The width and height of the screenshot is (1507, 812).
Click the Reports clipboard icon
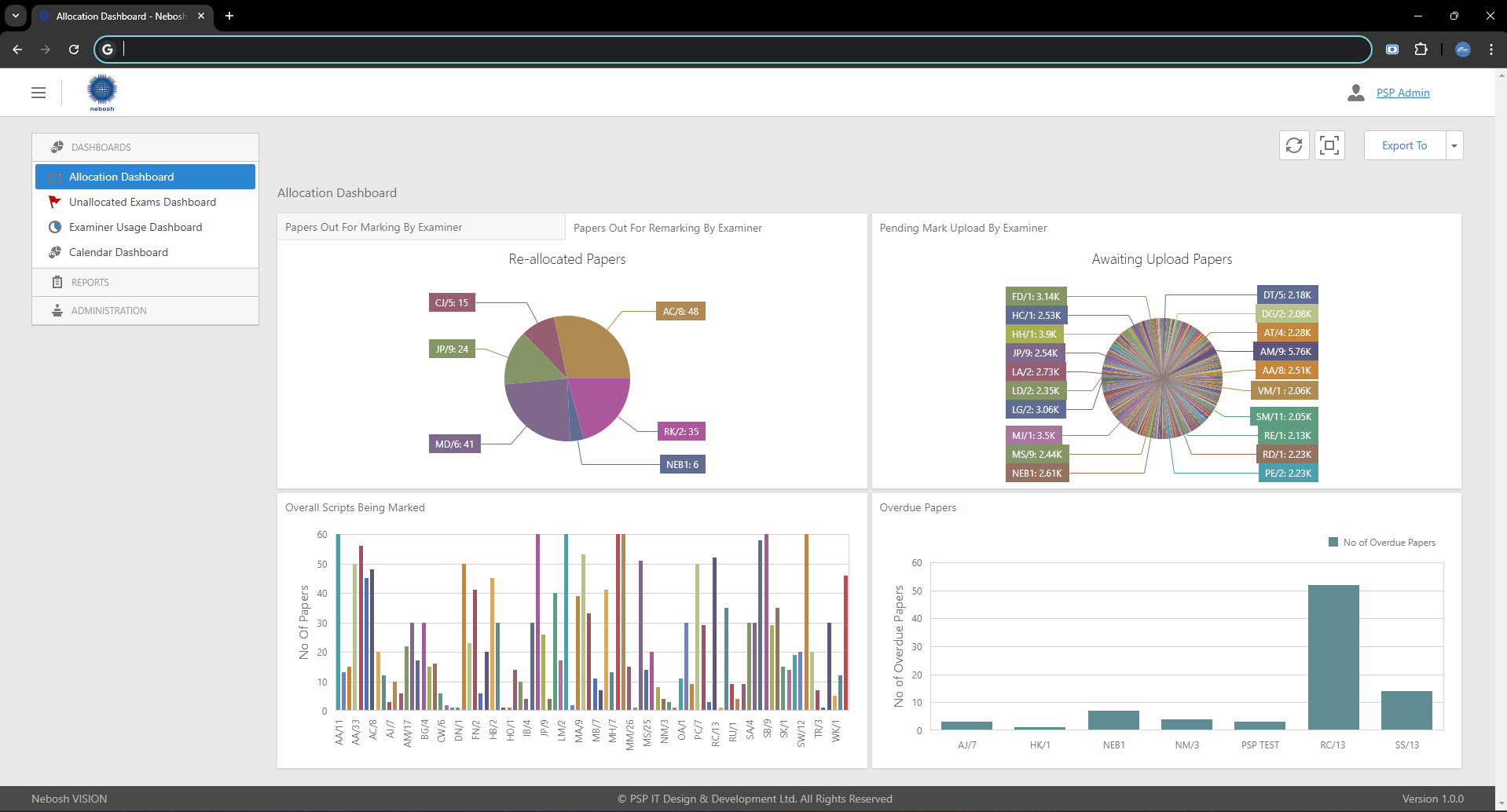pos(57,282)
